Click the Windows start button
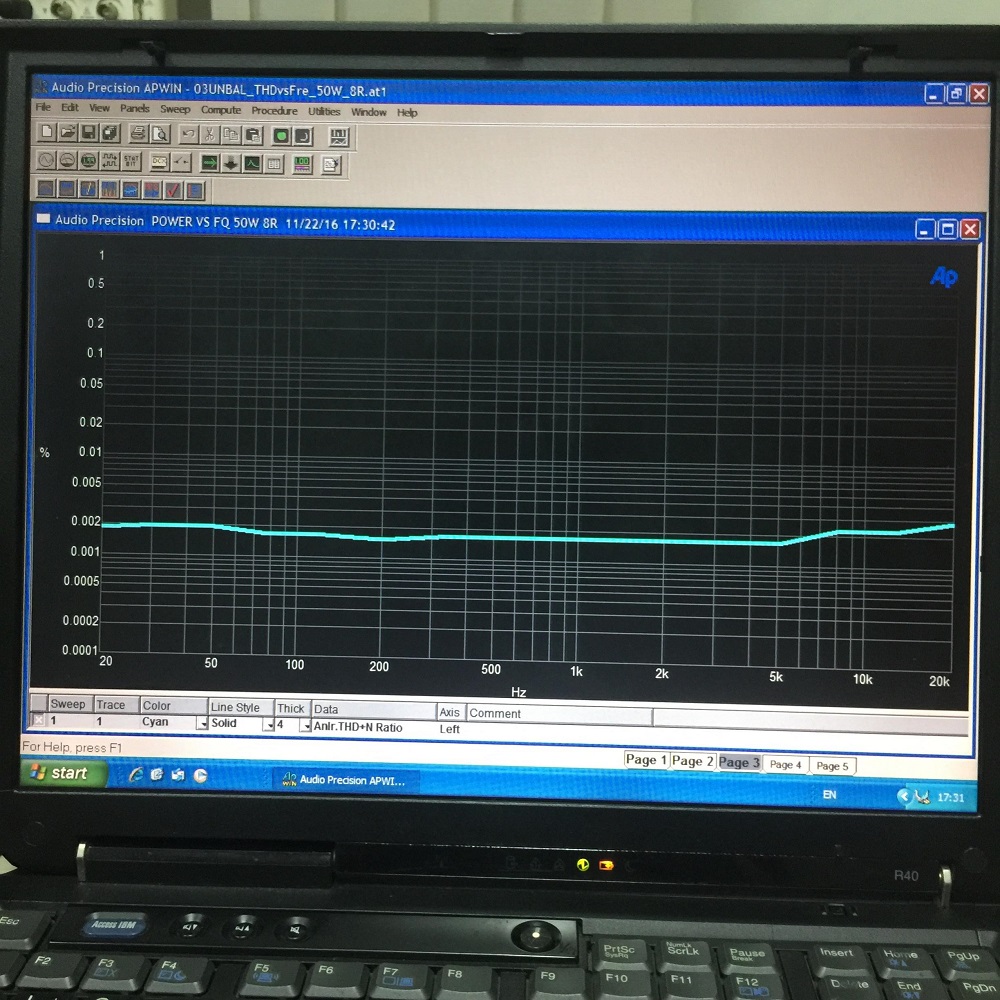 tap(62, 773)
